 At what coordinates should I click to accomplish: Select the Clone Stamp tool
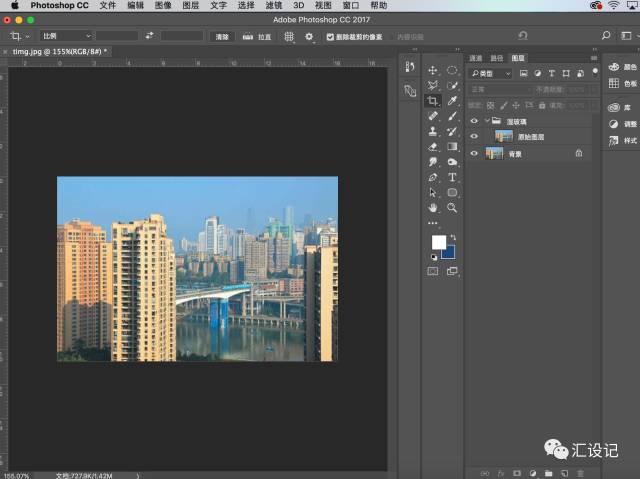[433, 131]
